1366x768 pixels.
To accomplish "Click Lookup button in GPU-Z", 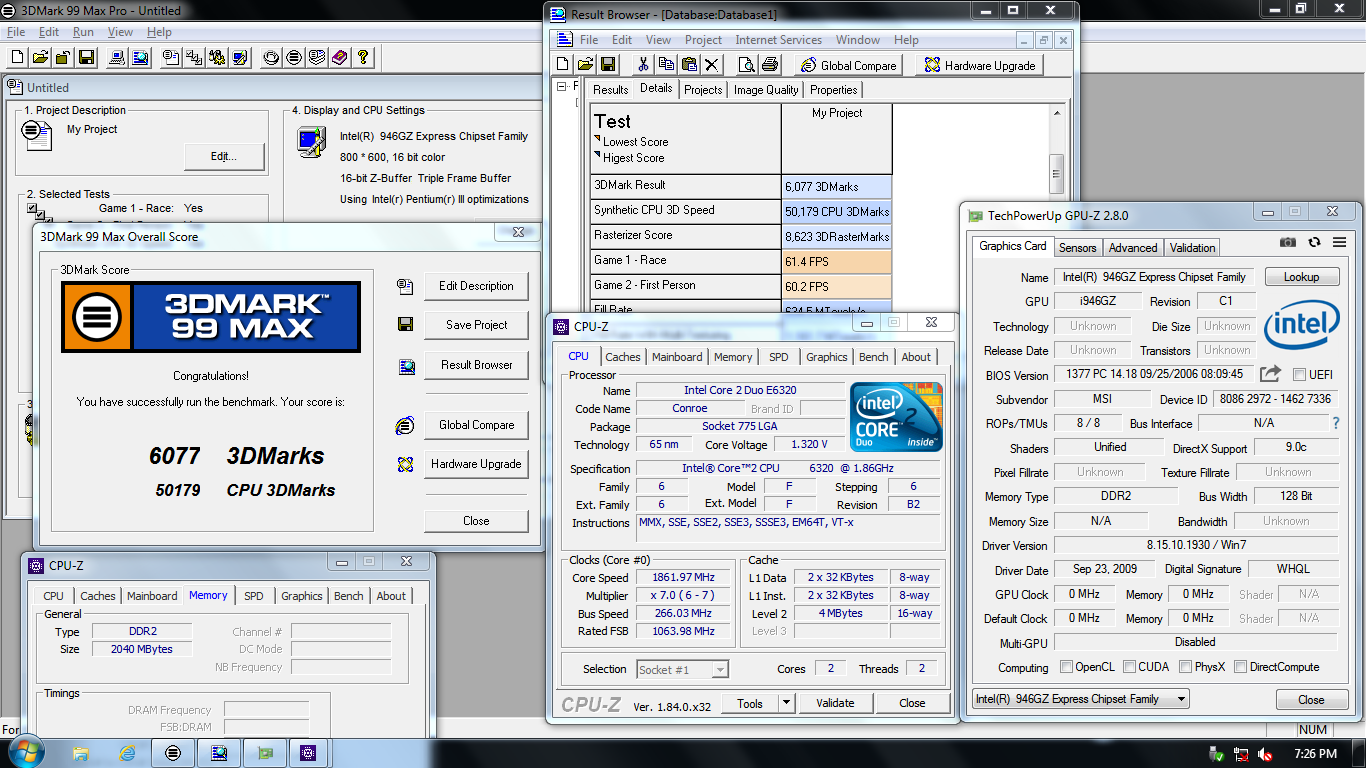I will point(1301,277).
